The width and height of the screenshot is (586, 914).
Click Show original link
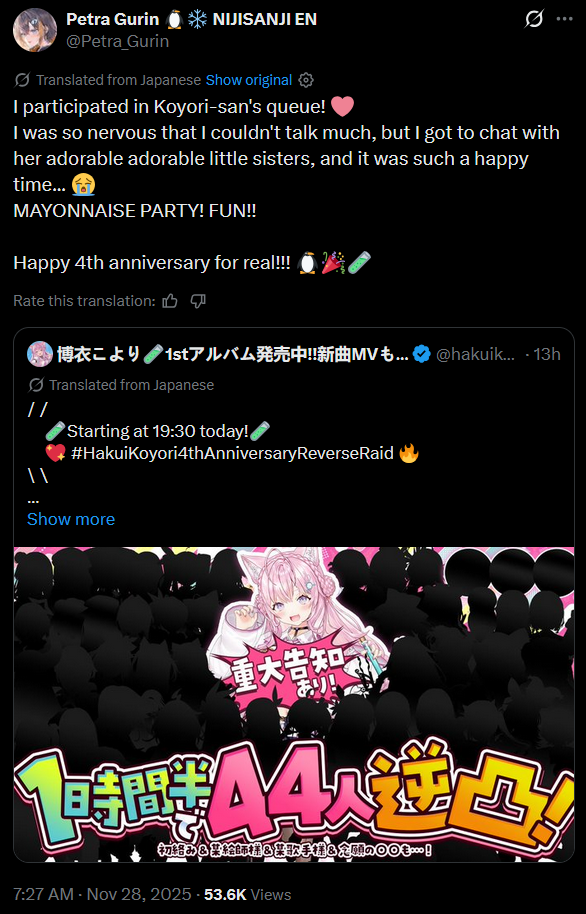click(249, 80)
